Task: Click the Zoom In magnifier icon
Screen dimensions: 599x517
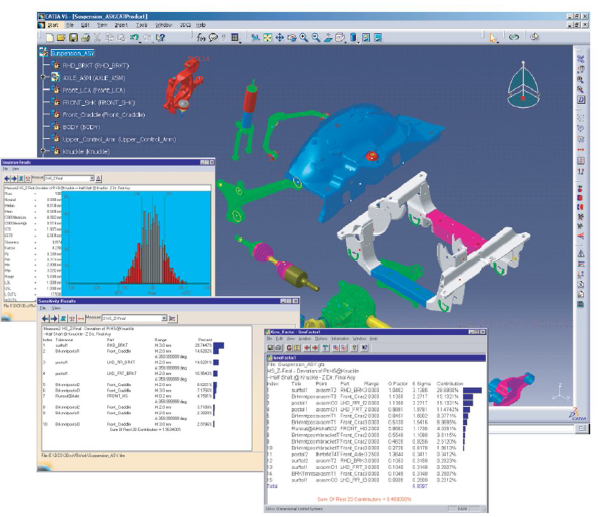Action: [304, 37]
